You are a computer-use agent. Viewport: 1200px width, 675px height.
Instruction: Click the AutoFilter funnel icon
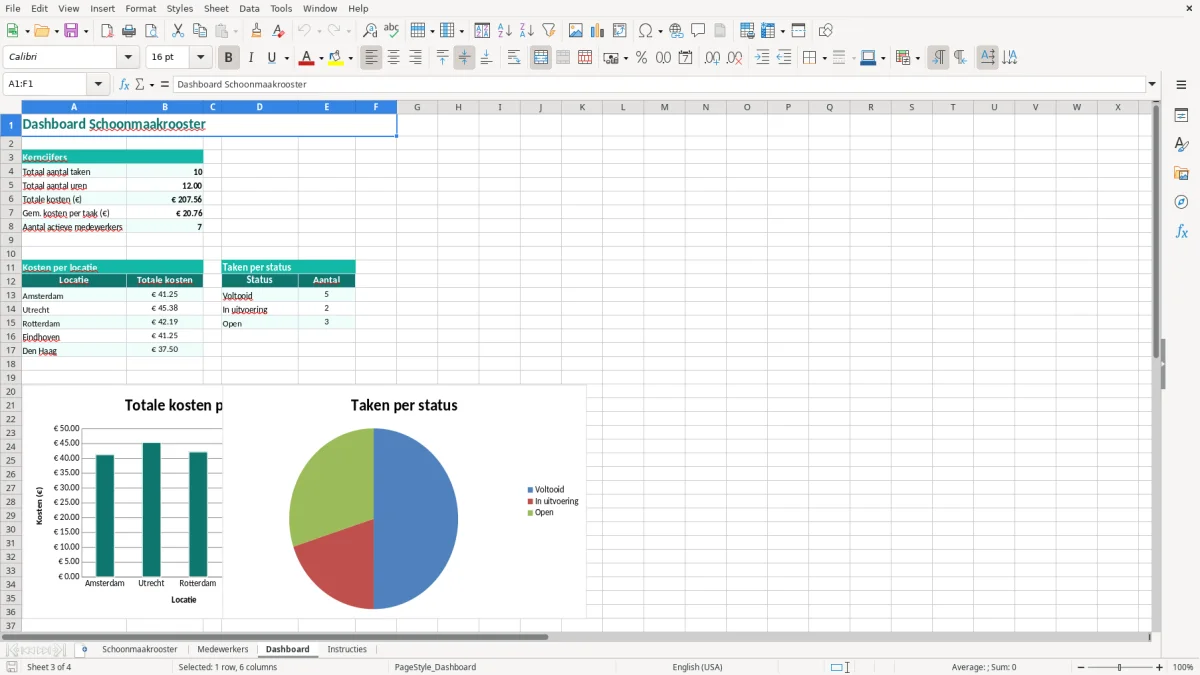point(548,31)
